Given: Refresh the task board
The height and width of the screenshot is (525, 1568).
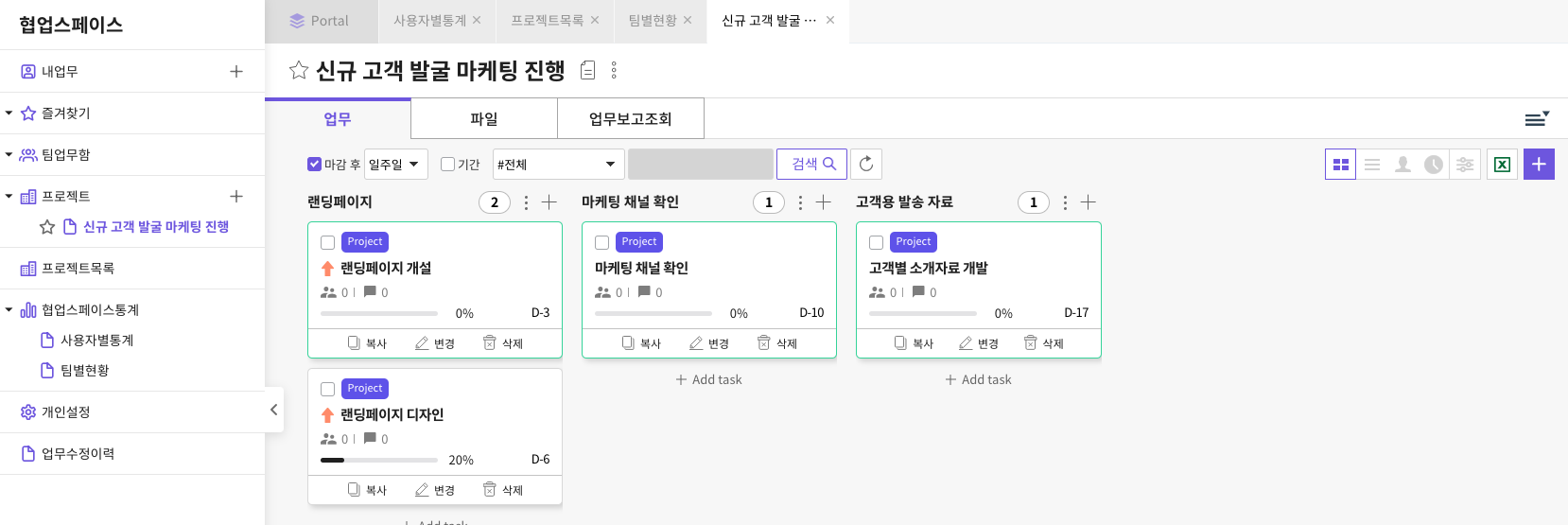Looking at the screenshot, I should (x=866, y=165).
